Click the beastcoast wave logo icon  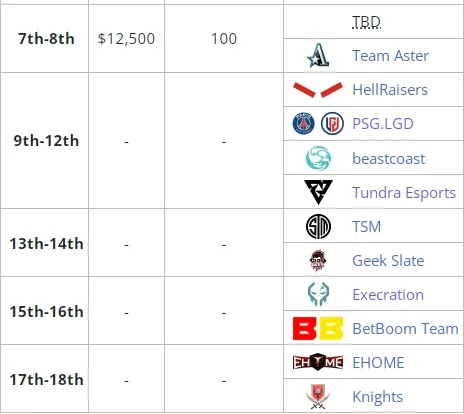pyautogui.click(x=318, y=158)
